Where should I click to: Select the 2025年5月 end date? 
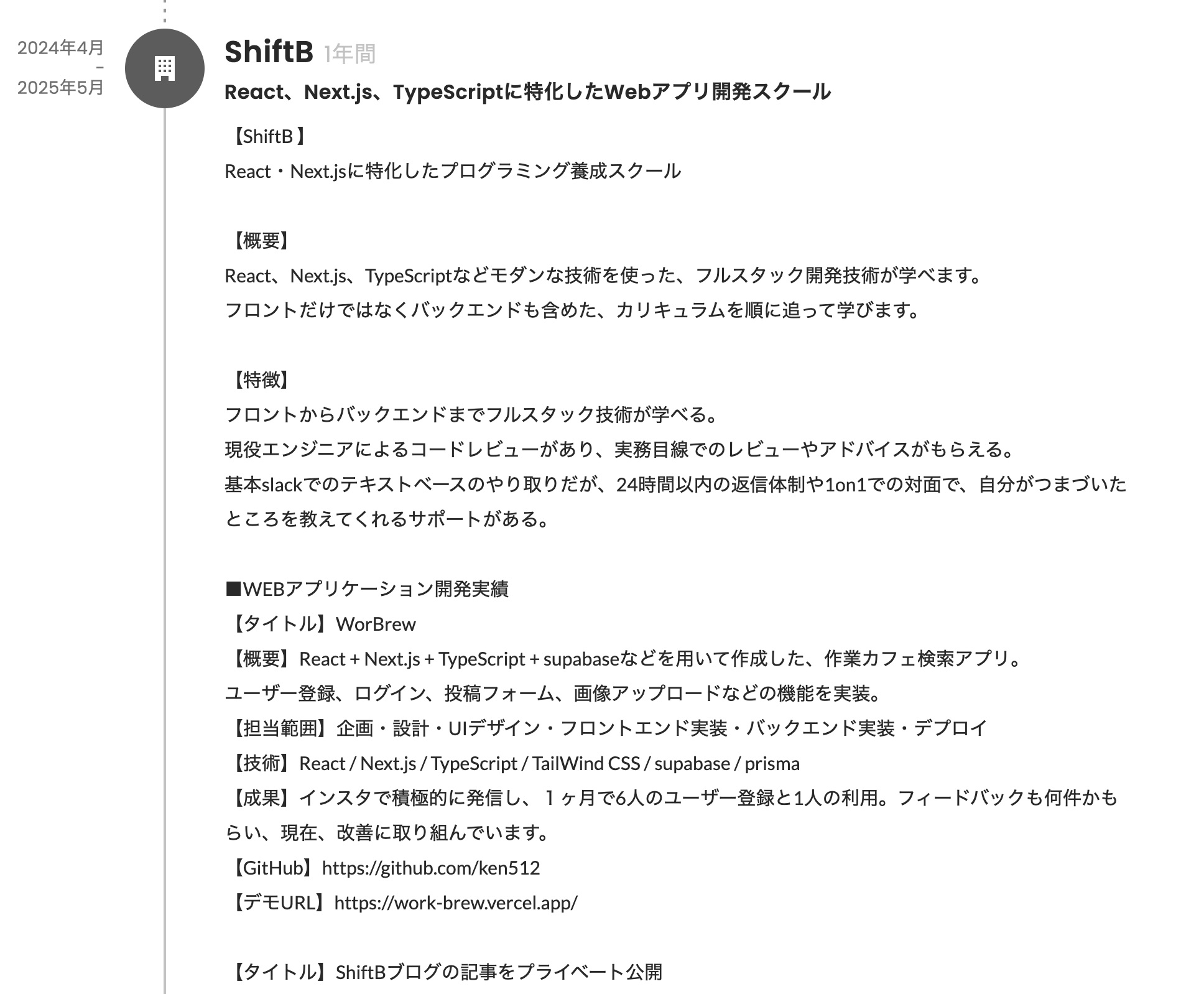(x=60, y=88)
